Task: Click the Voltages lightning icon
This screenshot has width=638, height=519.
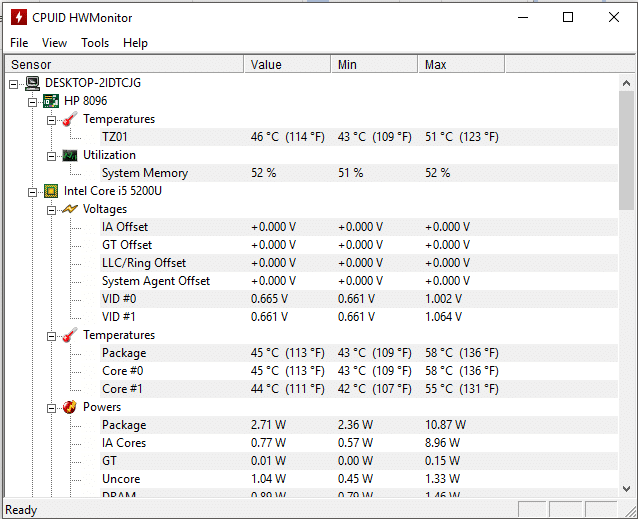Action: tap(70, 209)
